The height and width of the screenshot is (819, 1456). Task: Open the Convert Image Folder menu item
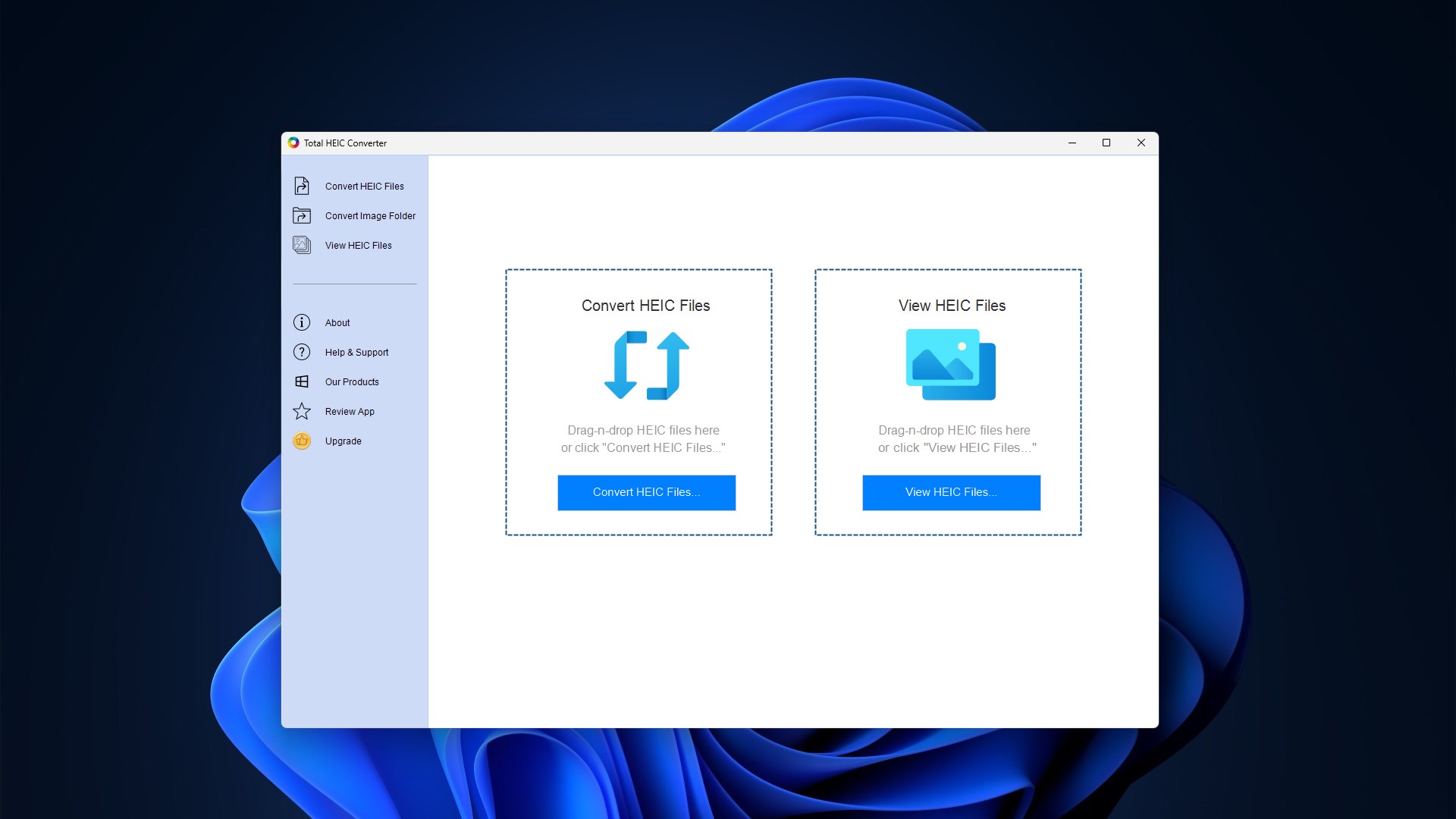click(370, 216)
